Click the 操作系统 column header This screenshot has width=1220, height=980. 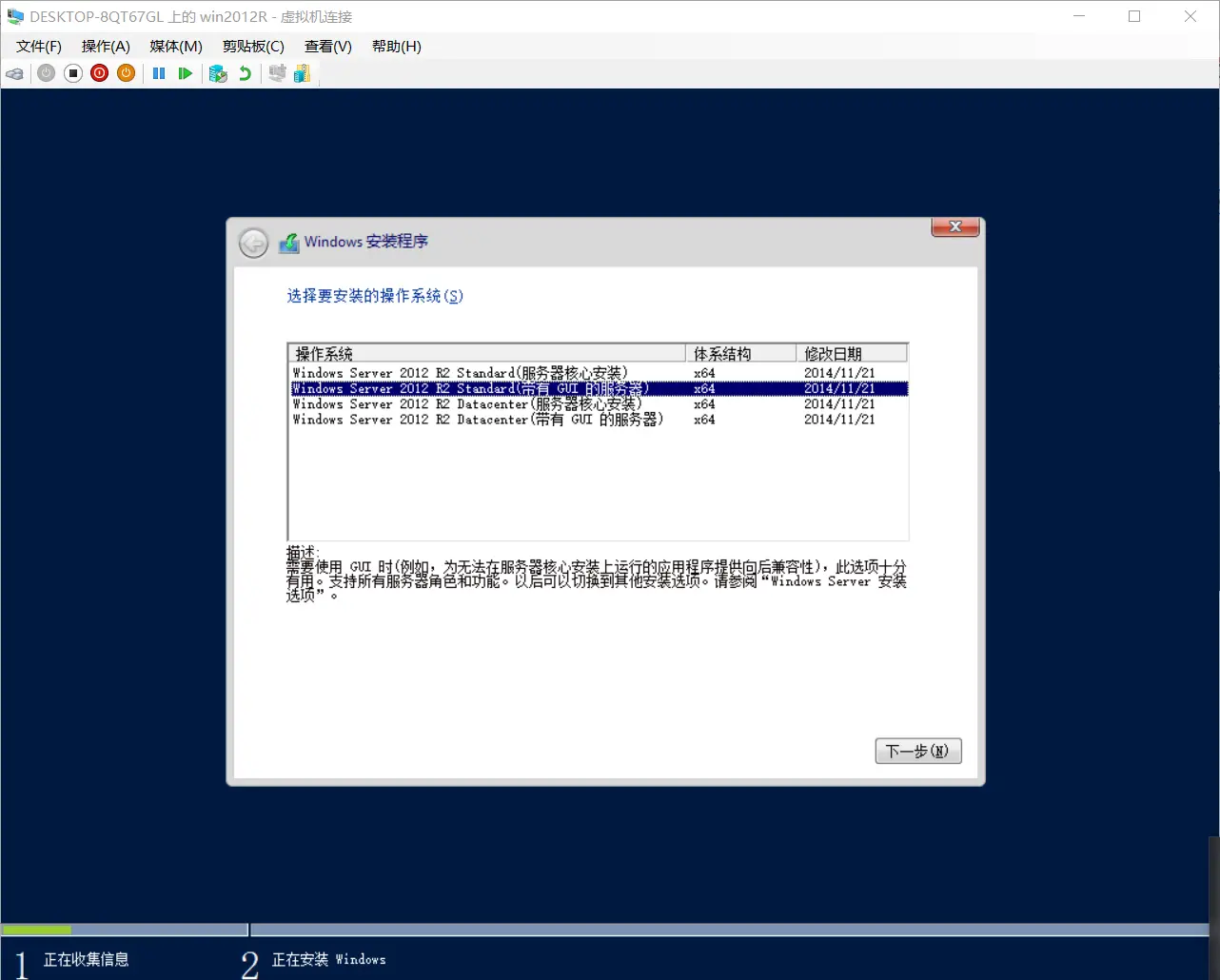[487, 353]
